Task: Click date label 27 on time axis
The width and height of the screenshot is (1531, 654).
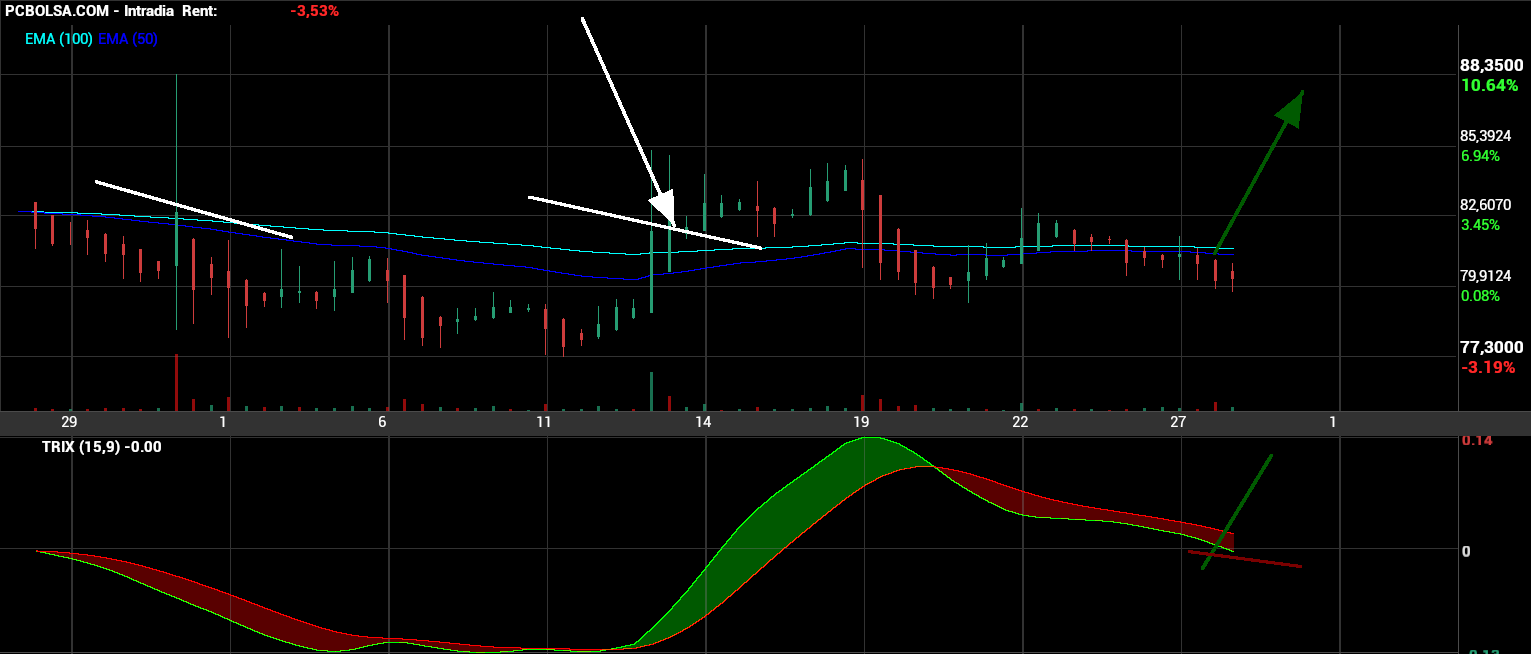Action: pos(1177,422)
